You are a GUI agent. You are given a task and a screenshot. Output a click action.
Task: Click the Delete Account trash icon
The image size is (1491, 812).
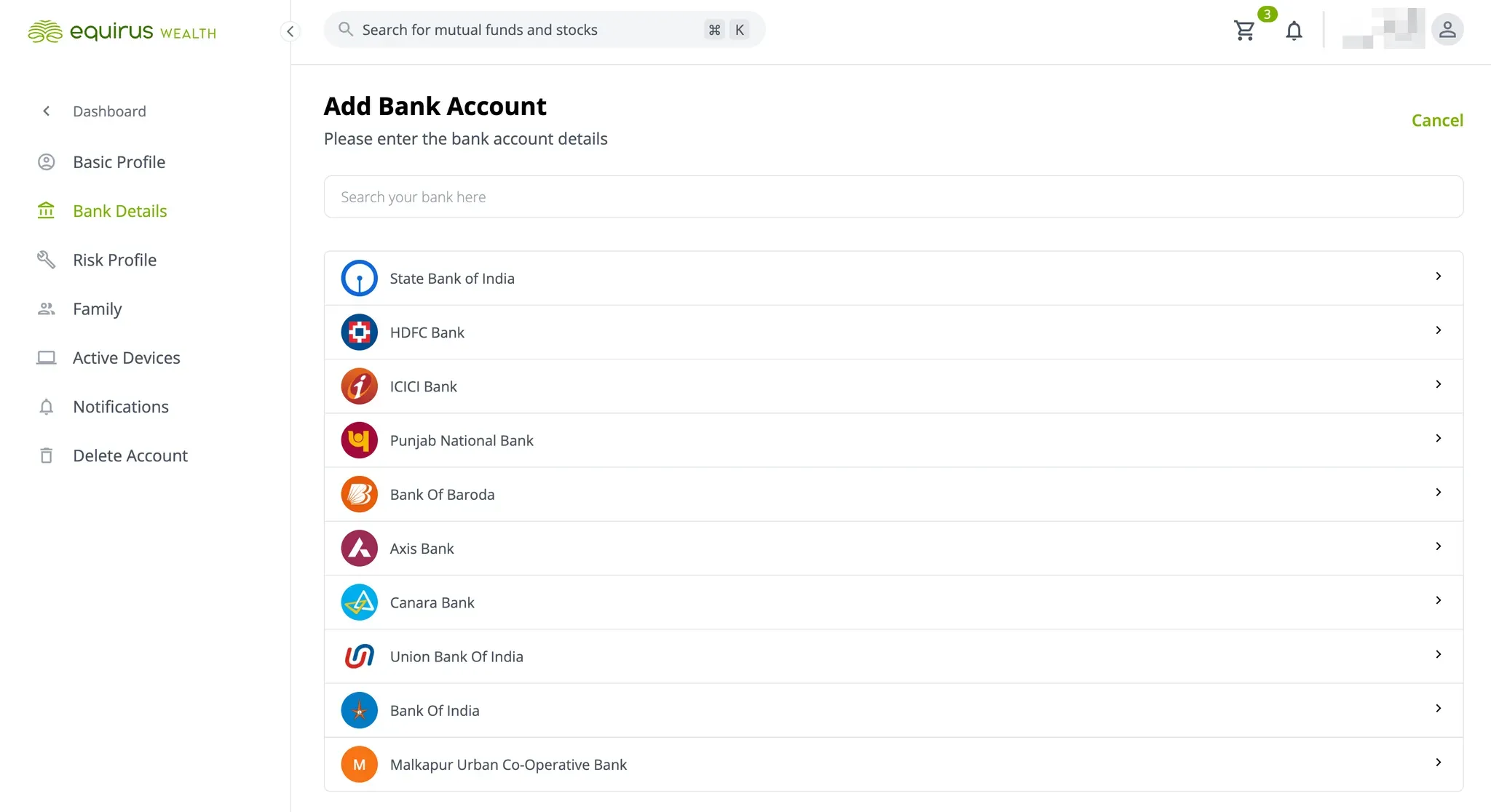pos(47,455)
